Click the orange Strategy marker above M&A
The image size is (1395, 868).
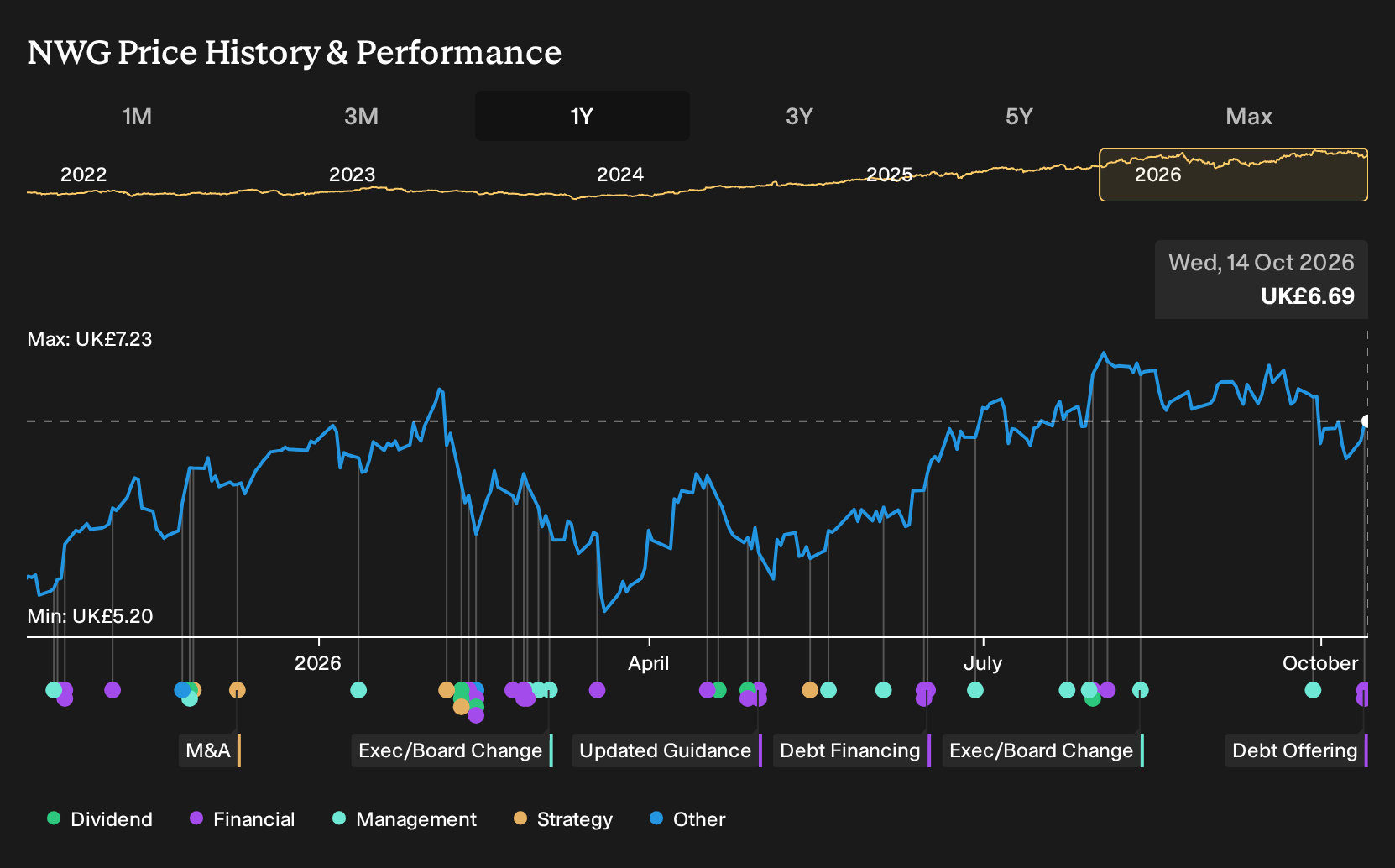click(238, 690)
